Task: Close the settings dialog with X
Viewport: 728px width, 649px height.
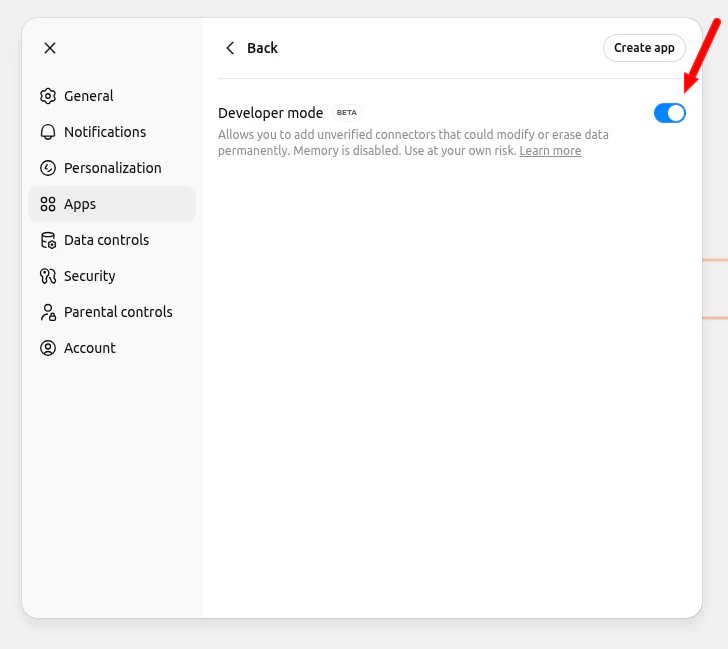Action: 50,48
